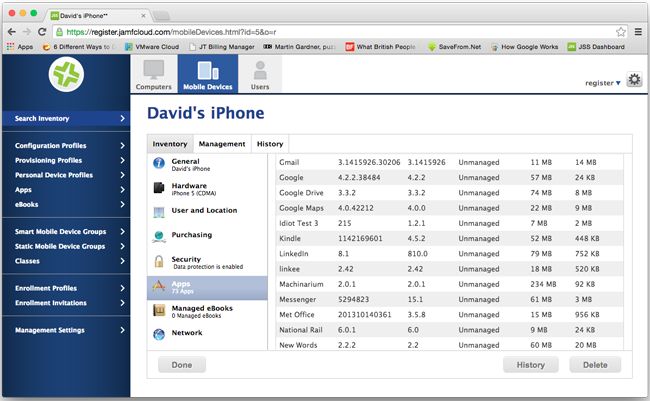Open Enrollment Invitations sidebar item

coord(66,303)
